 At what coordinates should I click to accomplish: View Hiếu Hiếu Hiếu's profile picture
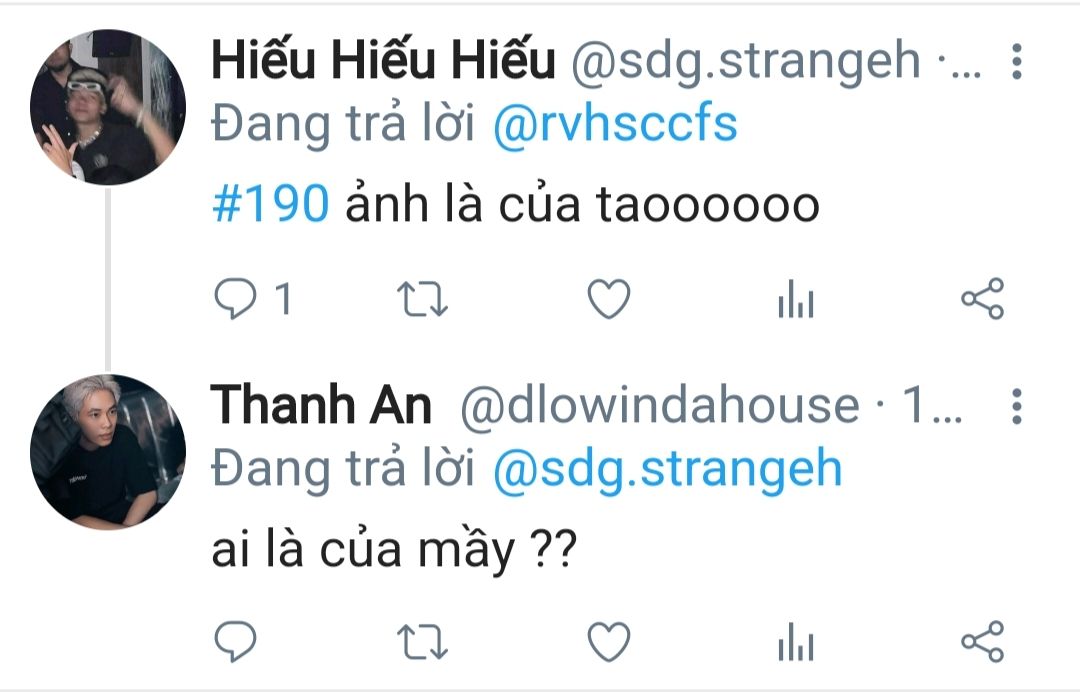[x=108, y=107]
